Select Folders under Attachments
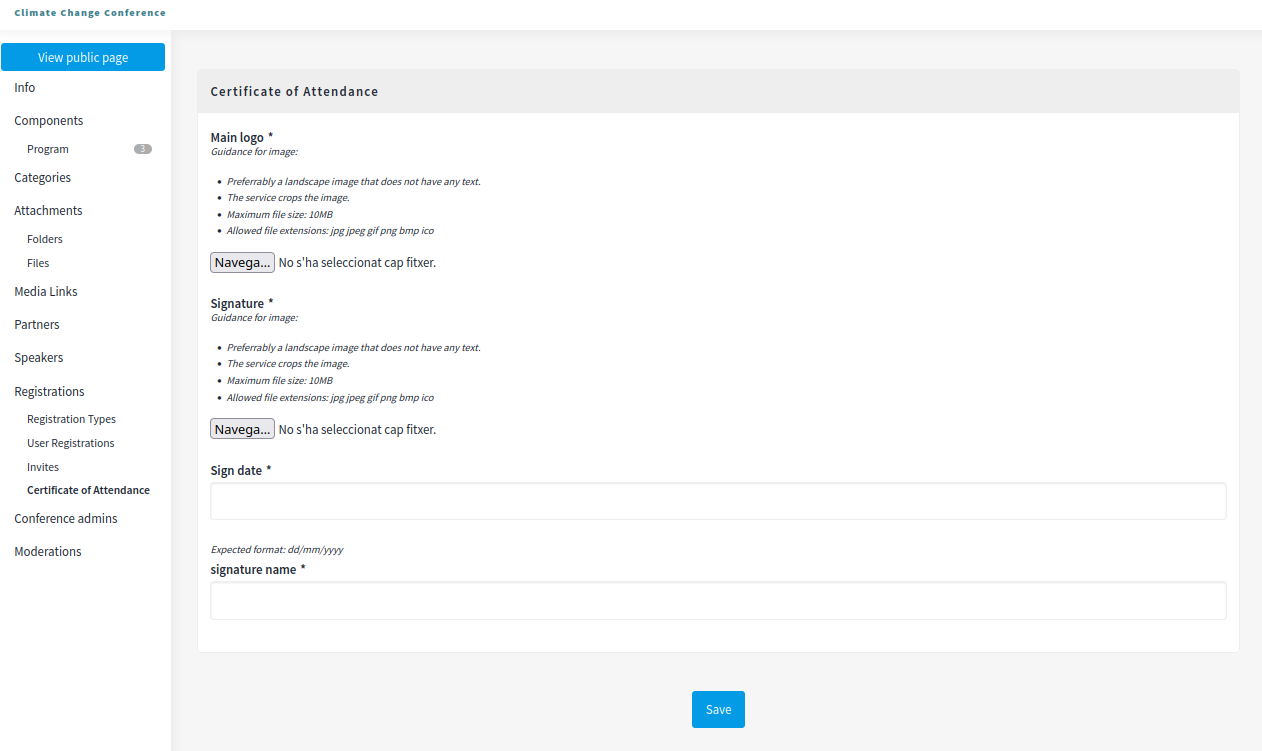 click(45, 239)
